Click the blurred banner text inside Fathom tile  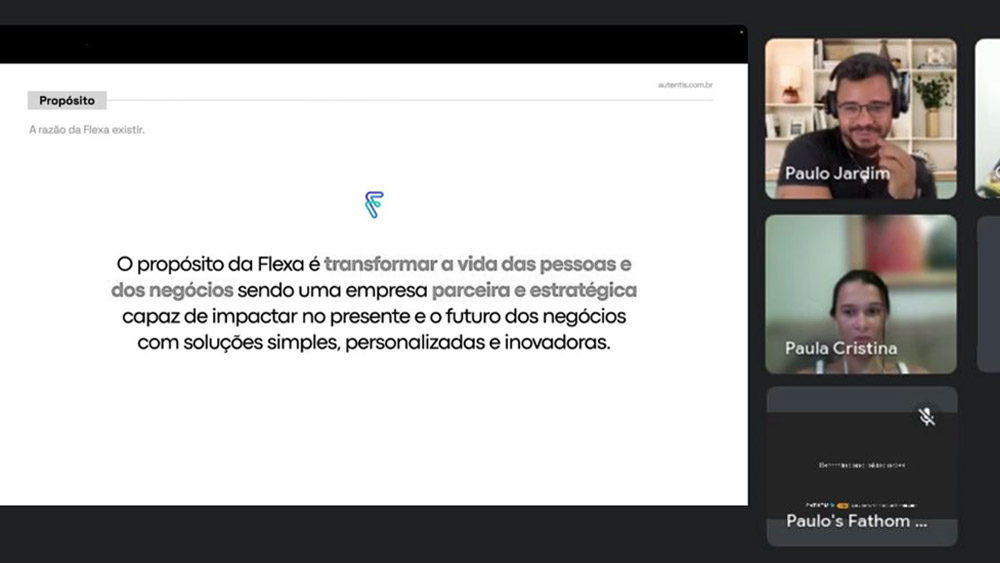tap(862, 465)
